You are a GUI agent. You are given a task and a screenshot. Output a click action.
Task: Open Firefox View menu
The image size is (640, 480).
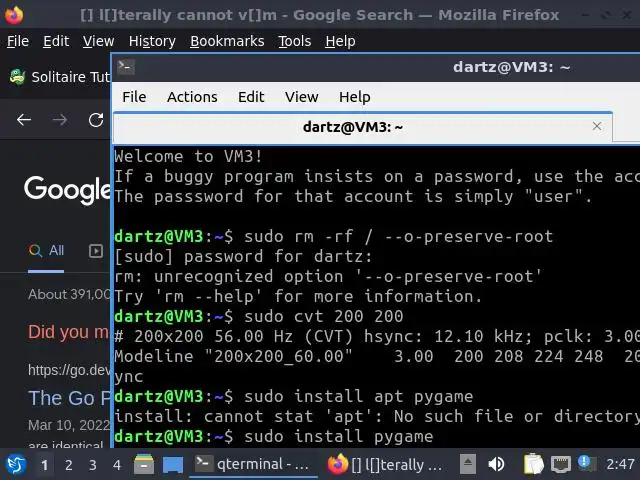(x=98, y=41)
